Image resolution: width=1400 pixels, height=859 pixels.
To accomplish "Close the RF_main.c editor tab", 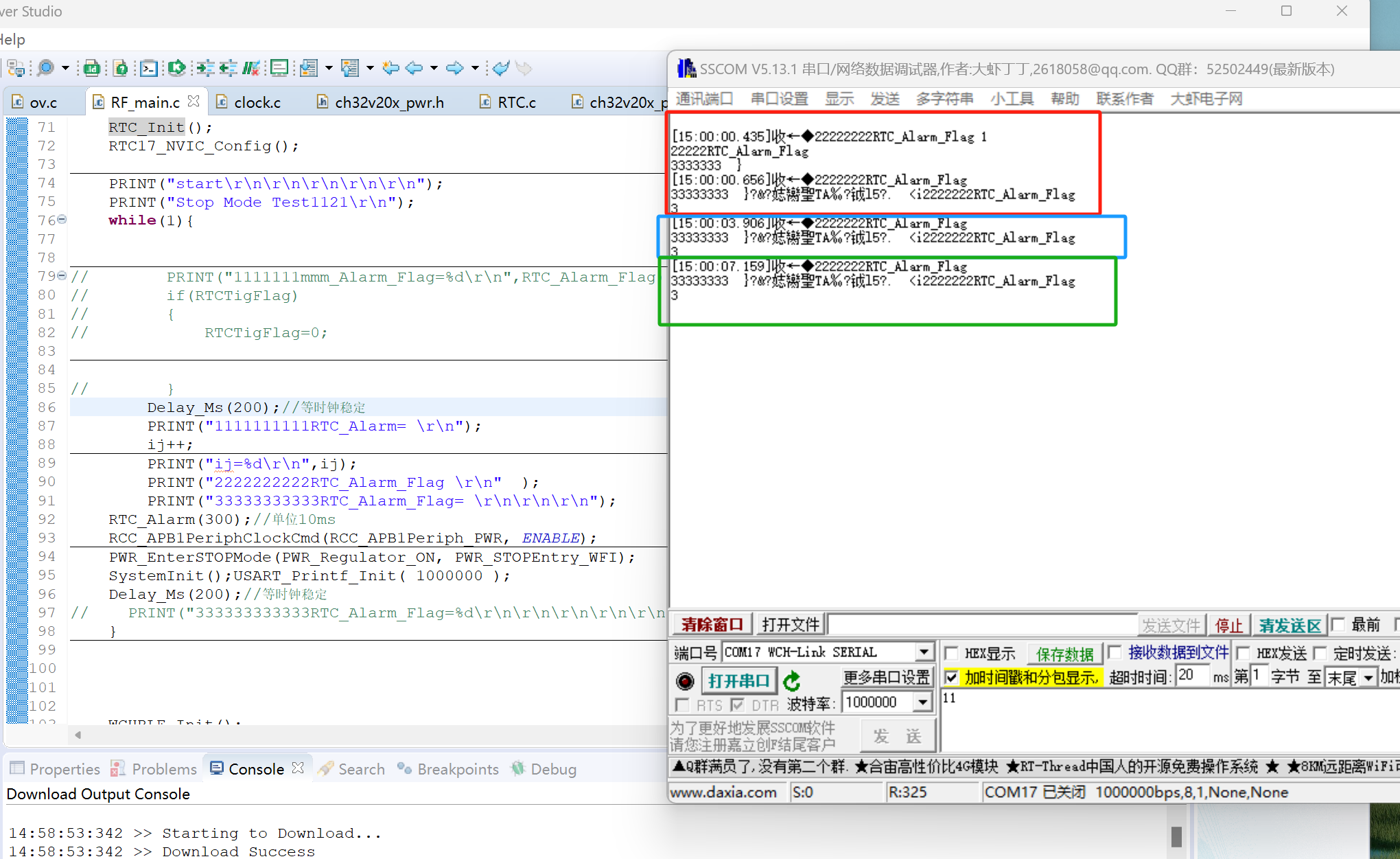I will (194, 101).
